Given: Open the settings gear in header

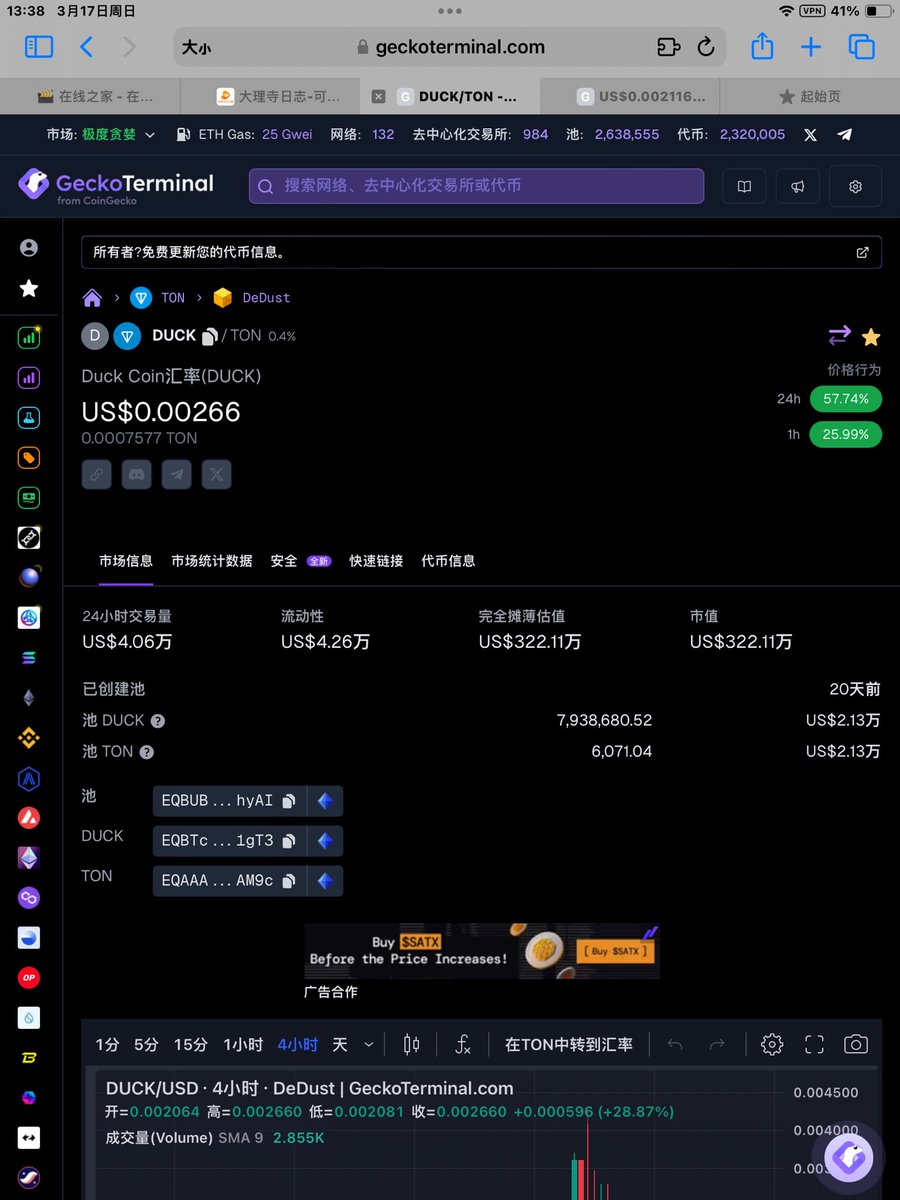Looking at the screenshot, I should pos(855,186).
